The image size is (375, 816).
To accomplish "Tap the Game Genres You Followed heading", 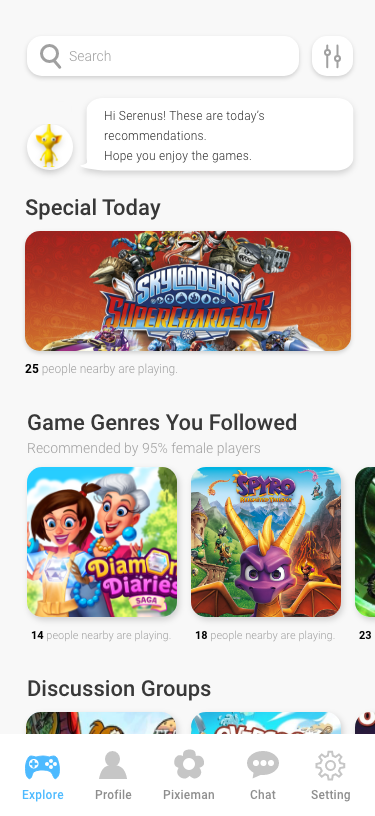I will [x=162, y=422].
